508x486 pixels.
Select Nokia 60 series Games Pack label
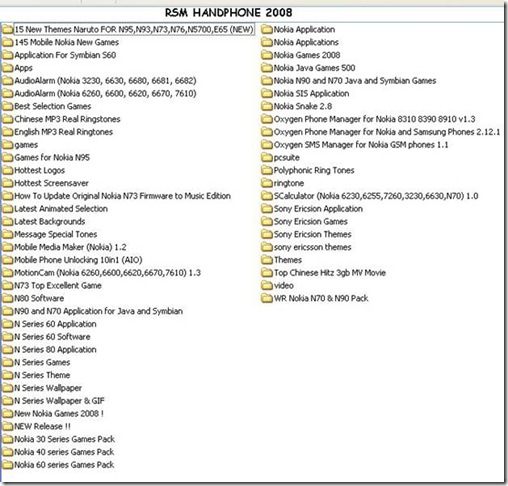click(64, 465)
